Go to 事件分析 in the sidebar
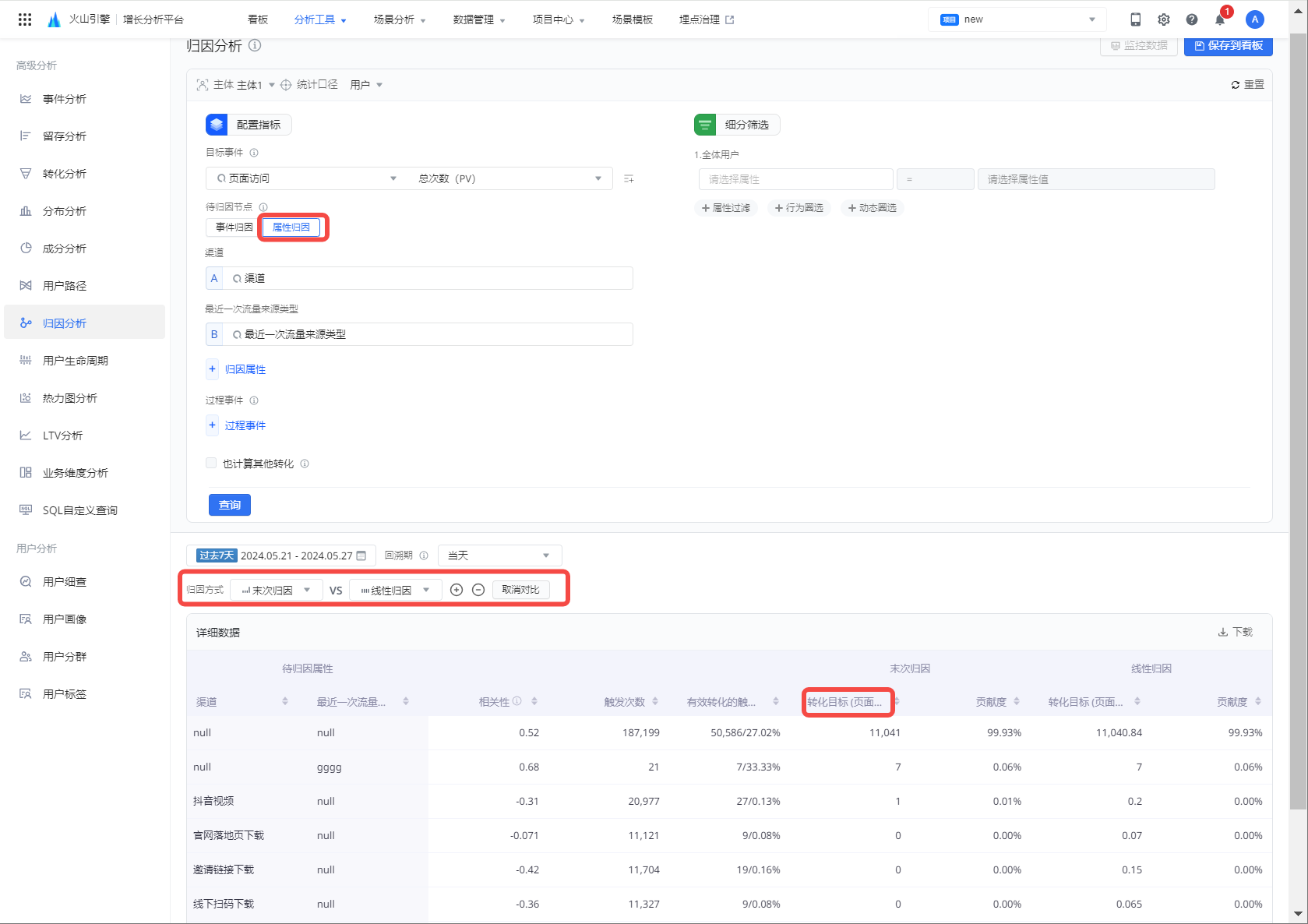The height and width of the screenshot is (924, 1308). coord(84,99)
